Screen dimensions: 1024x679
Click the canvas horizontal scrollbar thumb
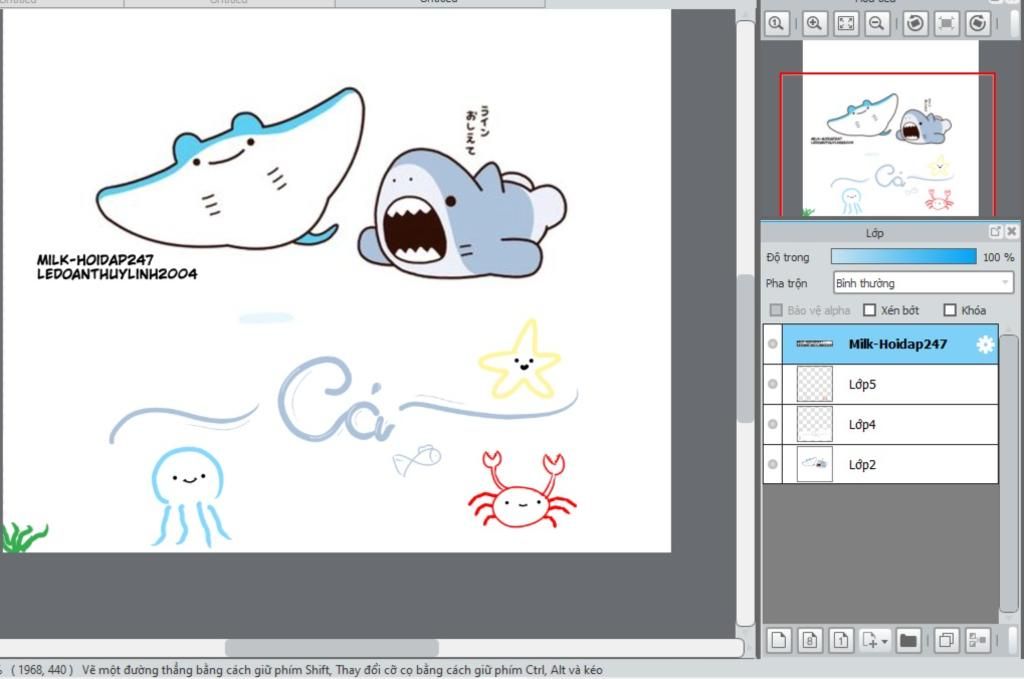(332, 648)
